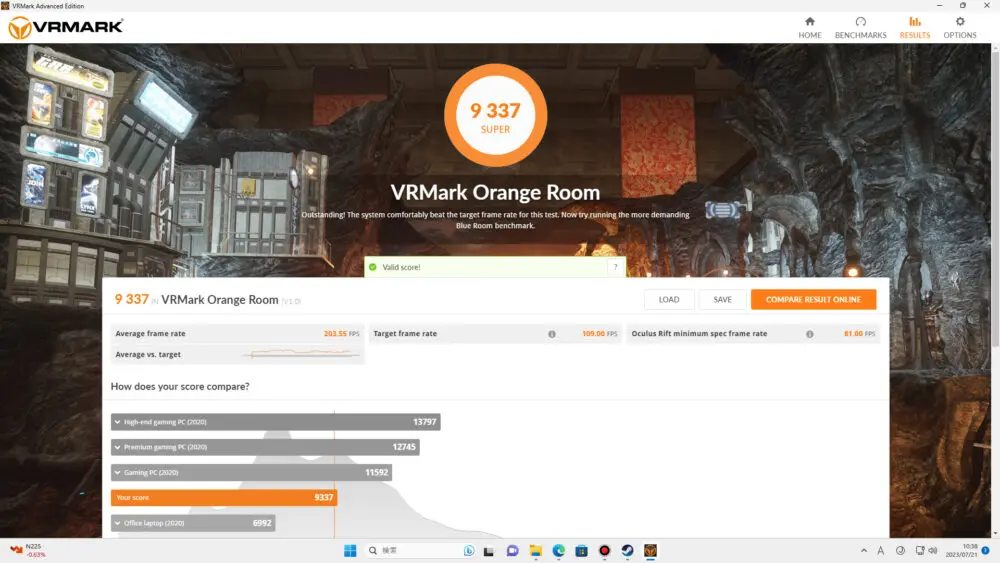The height and width of the screenshot is (563, 1000).
Task: Click the score 11592 in comparison list
Action: pyautogui.click(x=376, y=472)
